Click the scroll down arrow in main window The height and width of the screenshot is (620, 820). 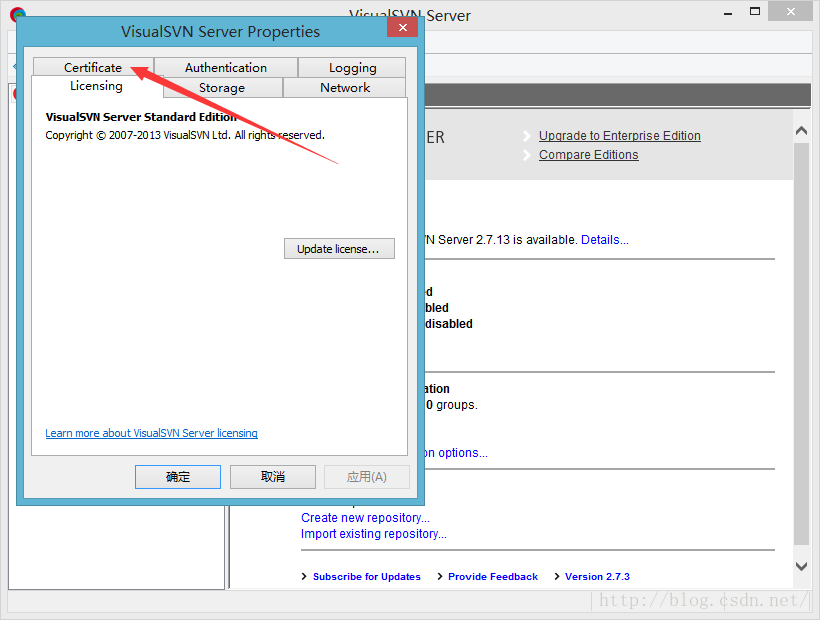801,566
